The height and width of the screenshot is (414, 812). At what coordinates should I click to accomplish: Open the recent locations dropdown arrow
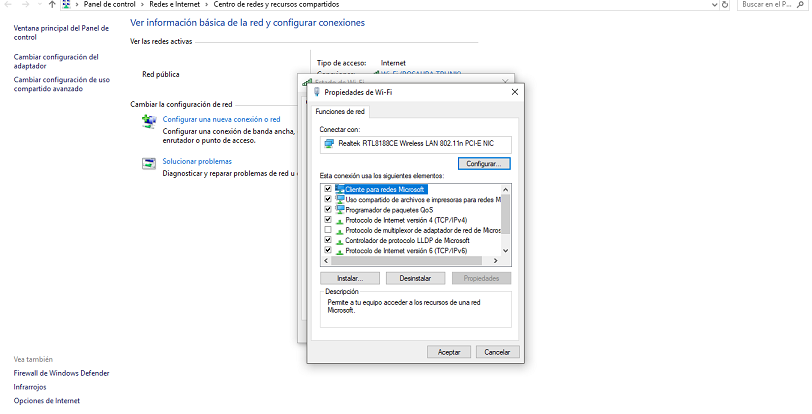click(x=40, y=4)
